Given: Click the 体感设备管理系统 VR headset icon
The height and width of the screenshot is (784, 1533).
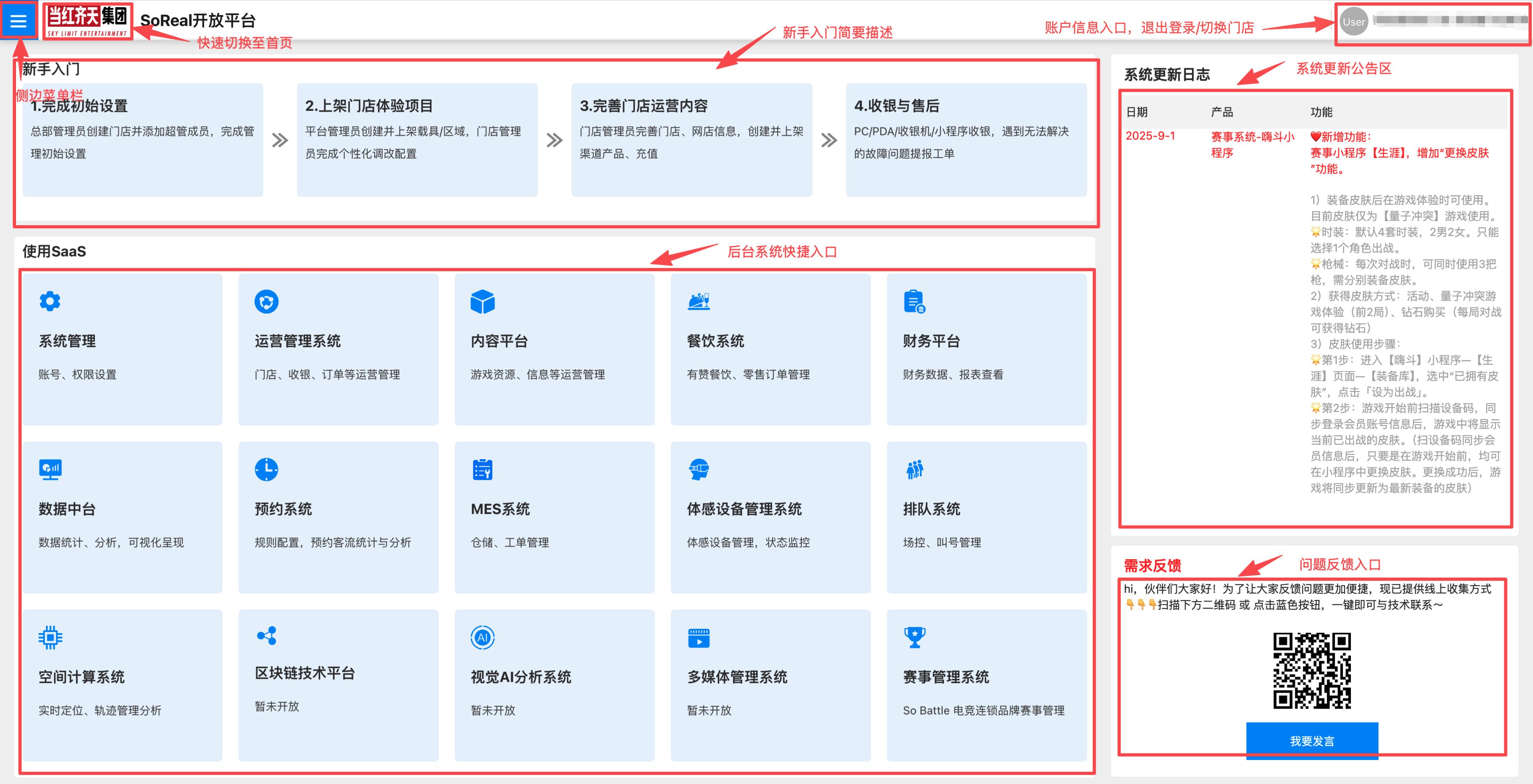Looking at the screenshot, I should [x=699, y=469].
